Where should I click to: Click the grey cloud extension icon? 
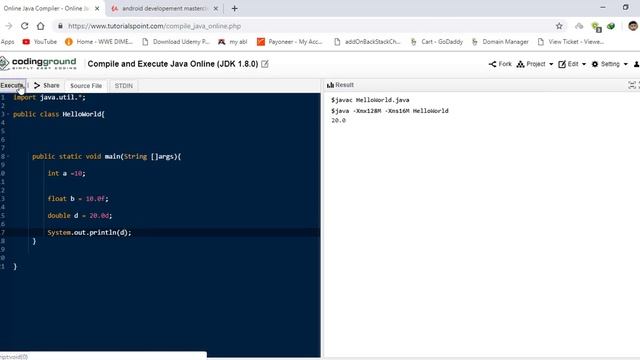579,26
